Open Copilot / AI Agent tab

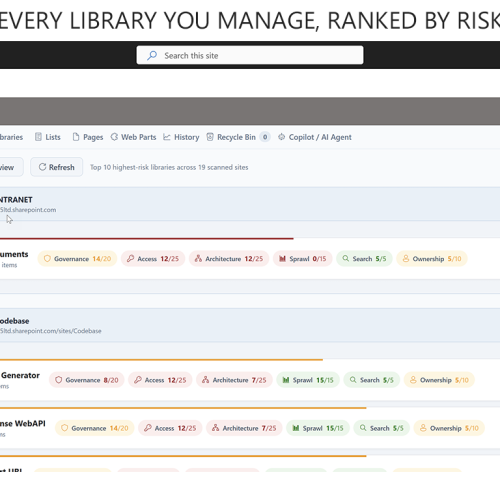point(315,137)
